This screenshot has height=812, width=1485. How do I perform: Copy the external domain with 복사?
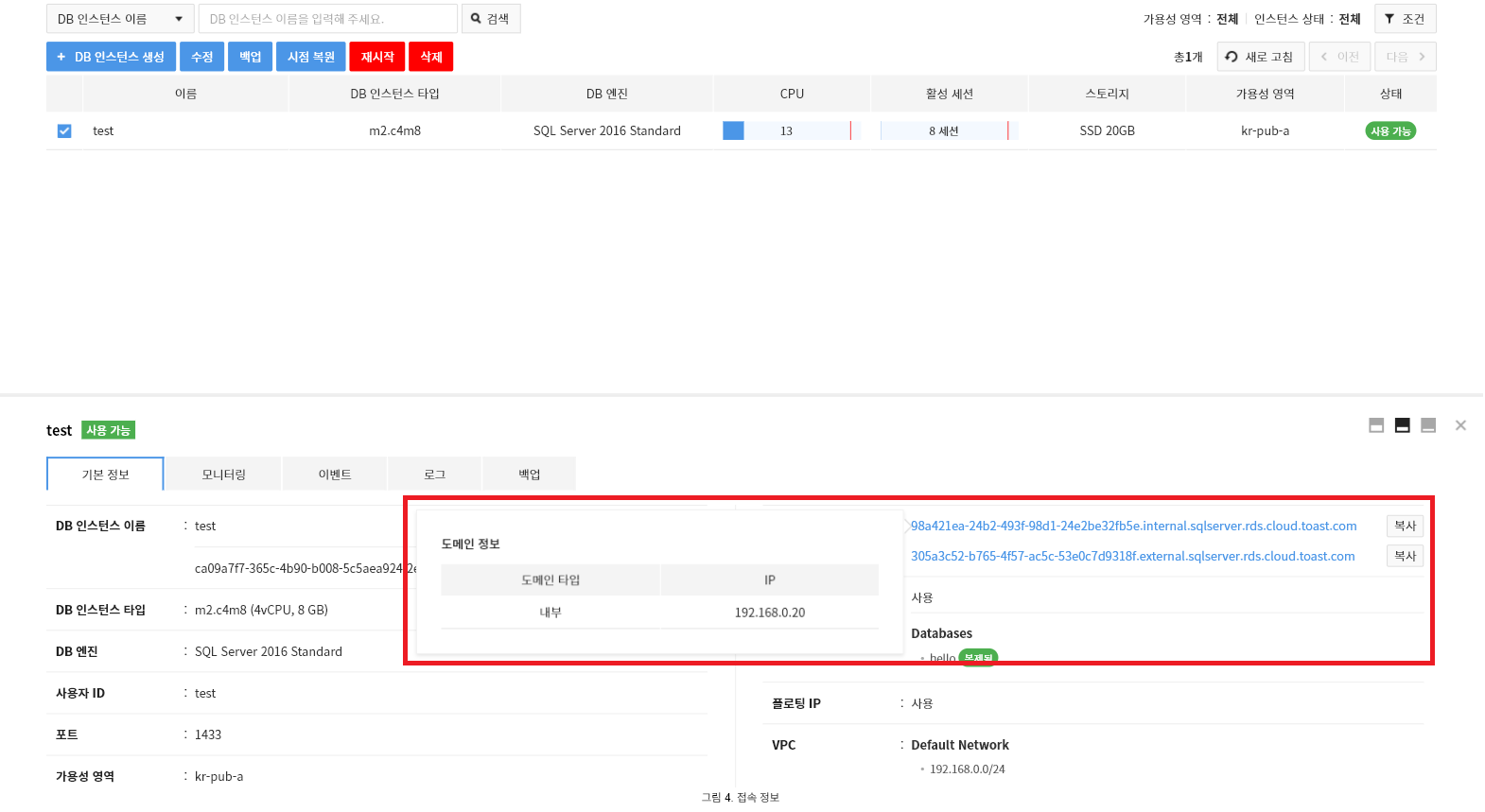[1406, 556]
